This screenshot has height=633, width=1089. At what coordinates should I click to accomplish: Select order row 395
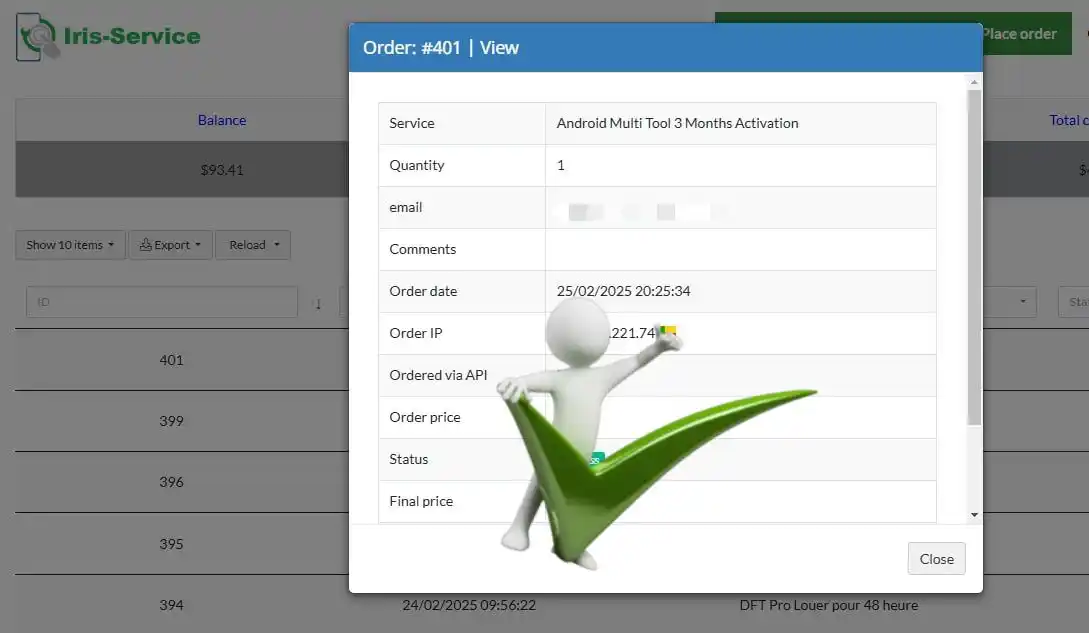point(172,544)
